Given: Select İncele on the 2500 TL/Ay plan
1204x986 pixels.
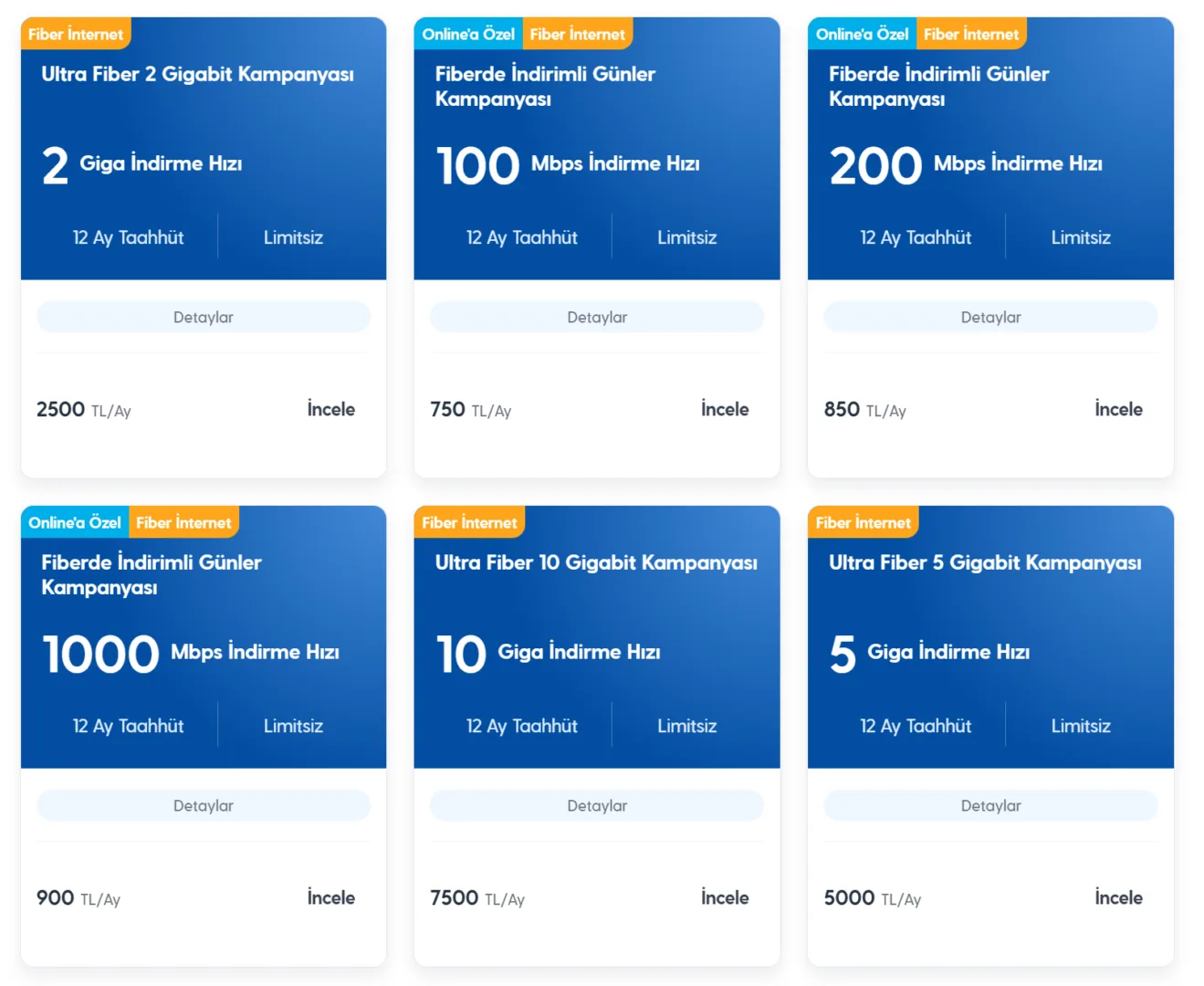Looking at the screenshot, I should coord(330,409).
